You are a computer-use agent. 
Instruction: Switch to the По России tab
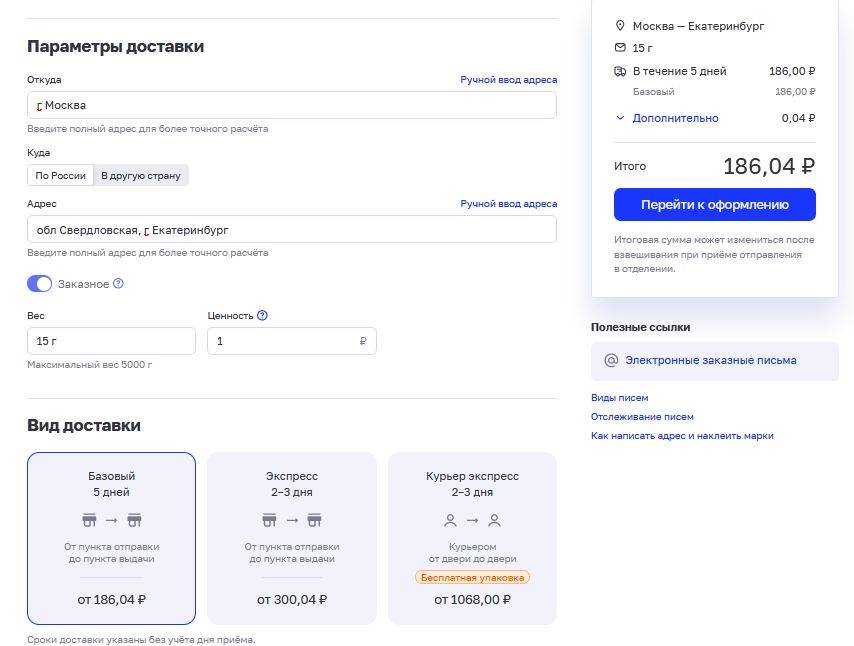tap(61, 175)
